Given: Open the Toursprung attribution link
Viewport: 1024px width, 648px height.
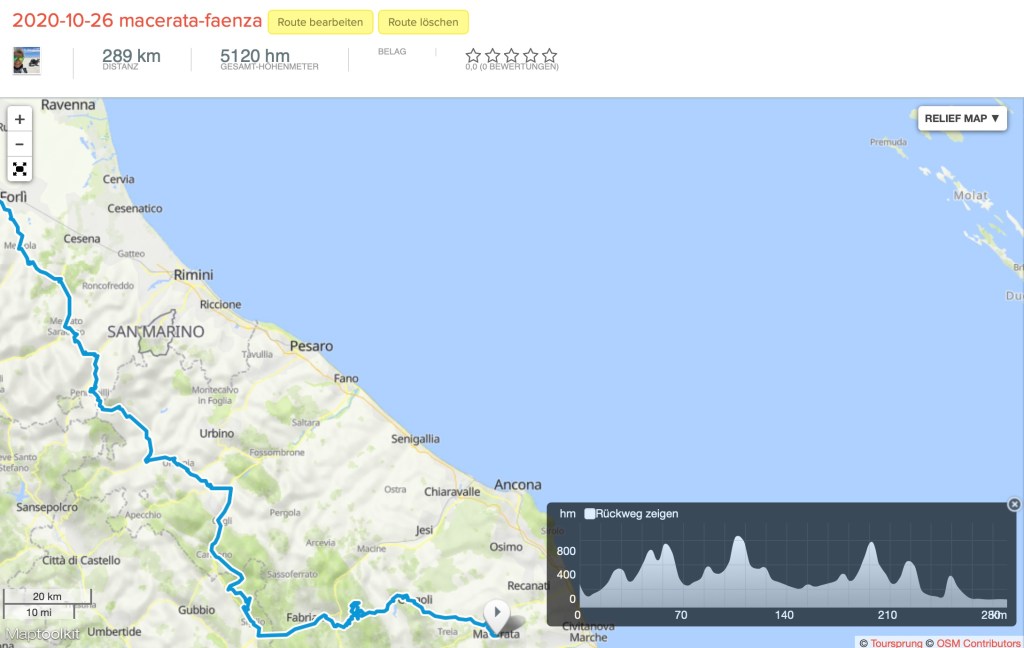Looking at the screenshot, I should pos(898,642).
